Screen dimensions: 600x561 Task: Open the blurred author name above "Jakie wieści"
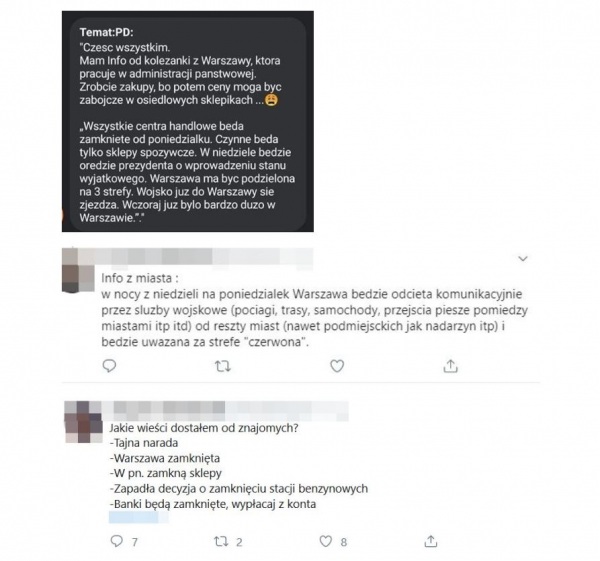click(228, 411)
